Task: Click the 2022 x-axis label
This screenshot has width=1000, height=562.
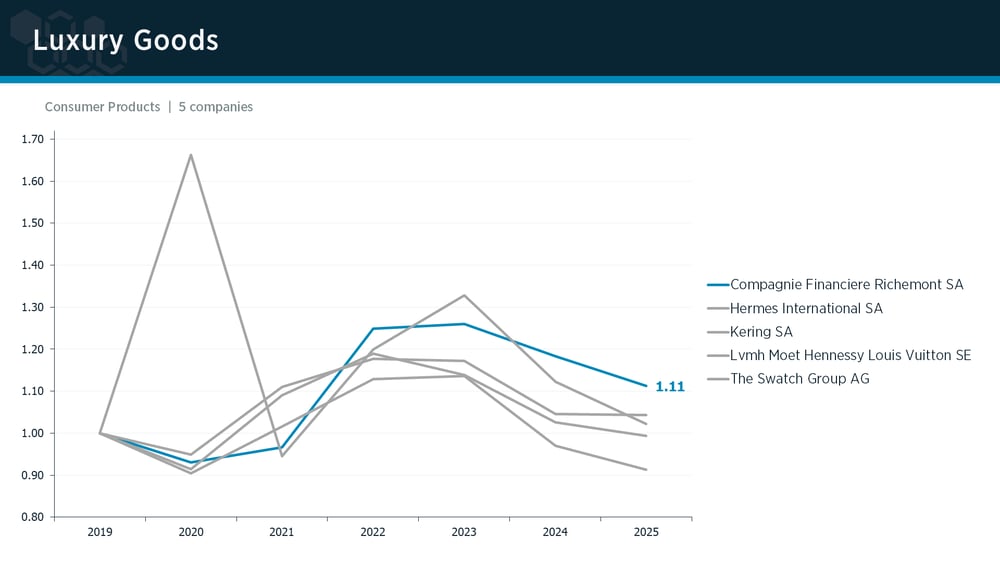Action: click(x=372, y=532)
